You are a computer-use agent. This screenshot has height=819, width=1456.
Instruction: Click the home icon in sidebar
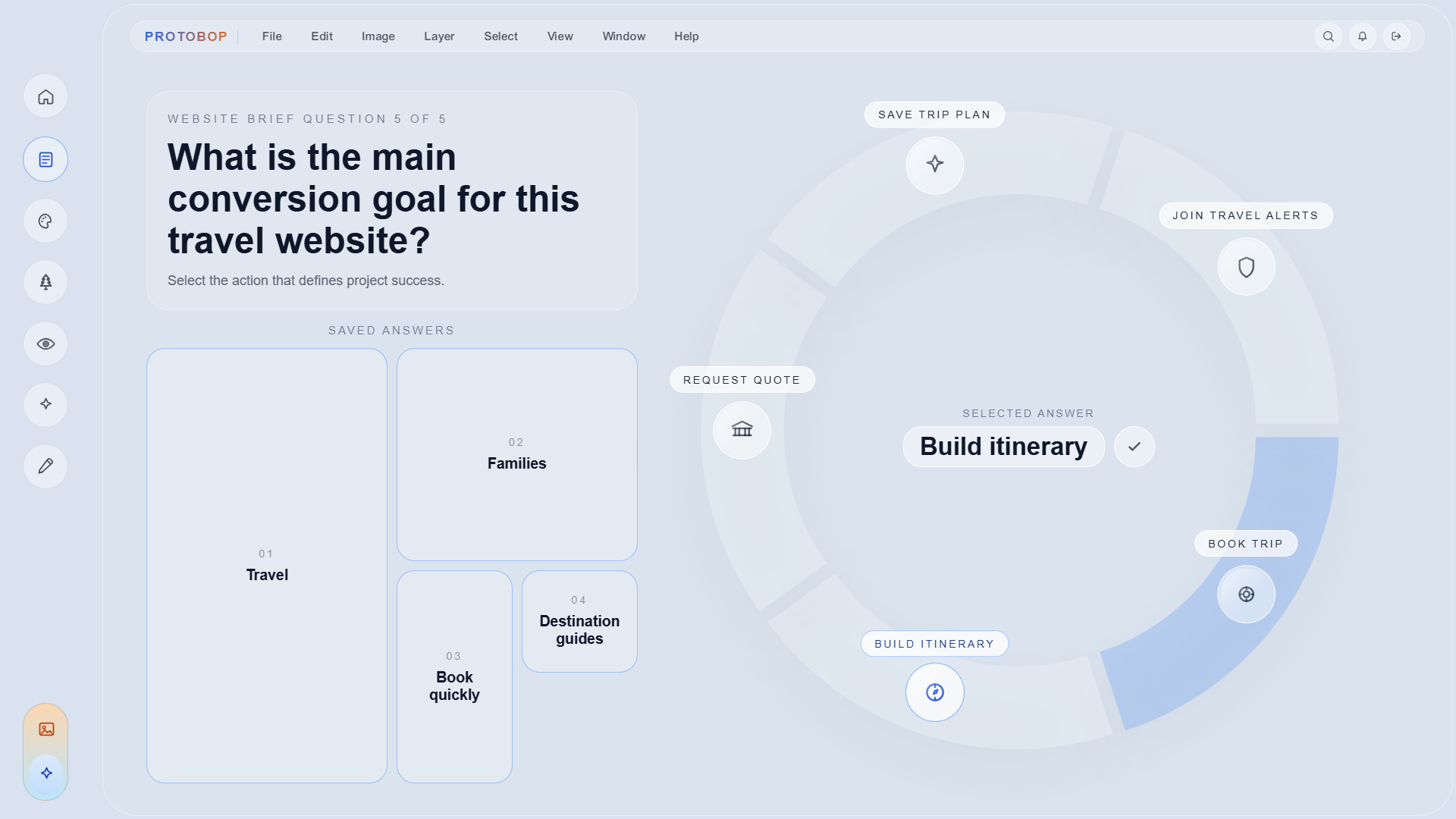(x=45, y=97)
